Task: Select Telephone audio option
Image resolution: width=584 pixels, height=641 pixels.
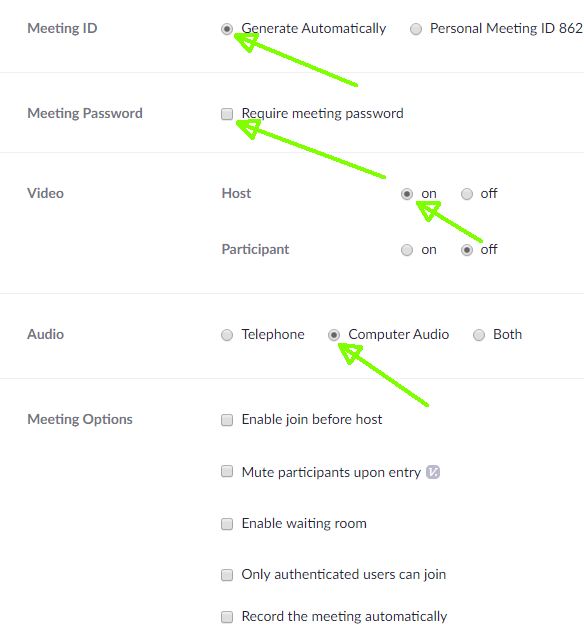Action: (x=227, y=335)
